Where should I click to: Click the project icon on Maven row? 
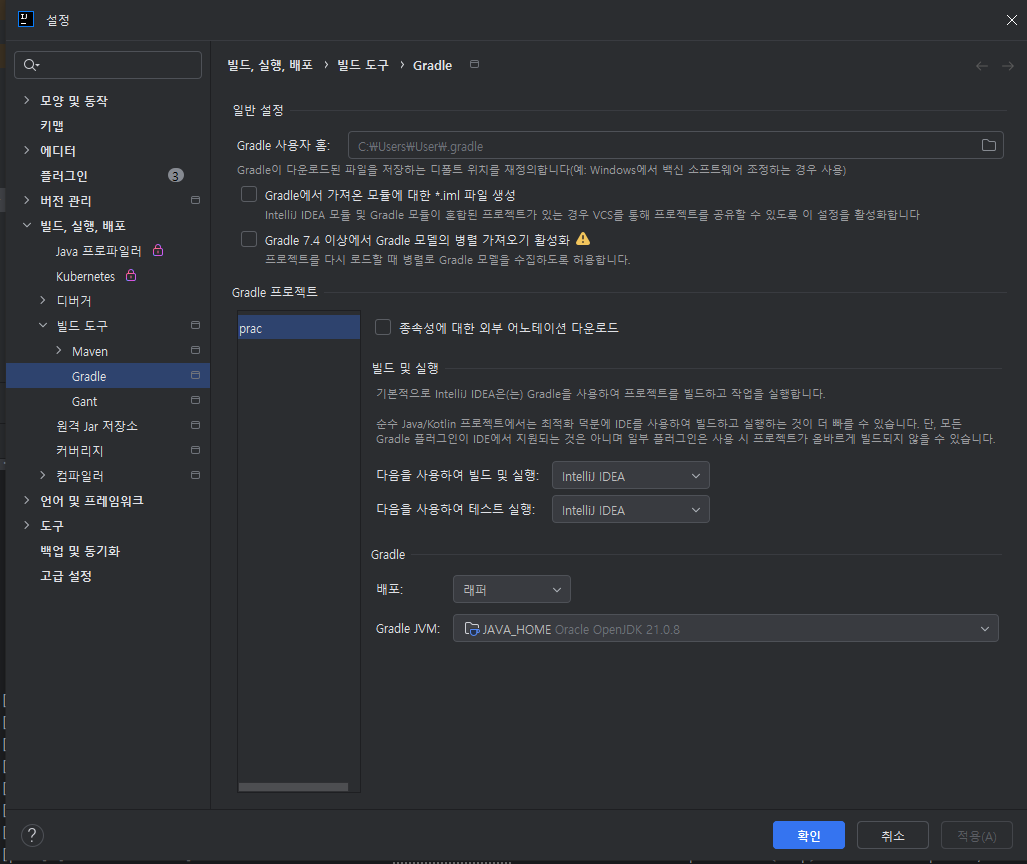click(x=195, y=350)
